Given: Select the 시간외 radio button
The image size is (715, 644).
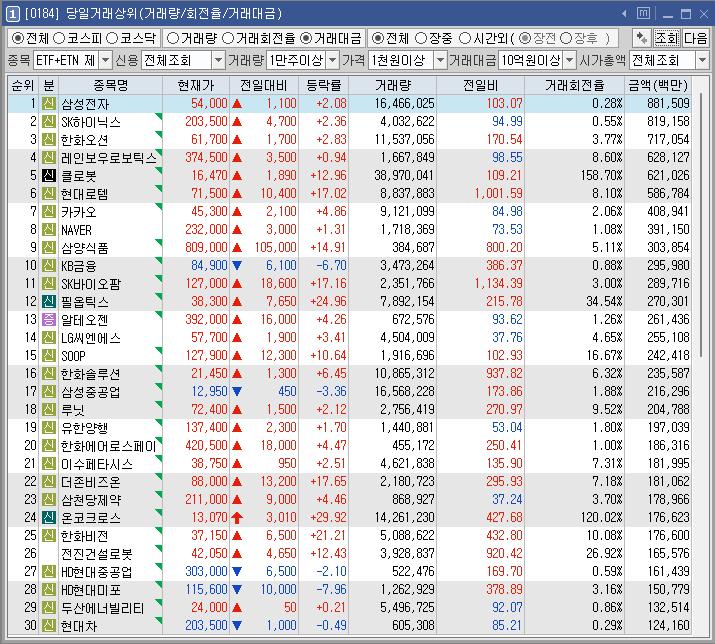Looking at the screenshot, I should point(465,38).
